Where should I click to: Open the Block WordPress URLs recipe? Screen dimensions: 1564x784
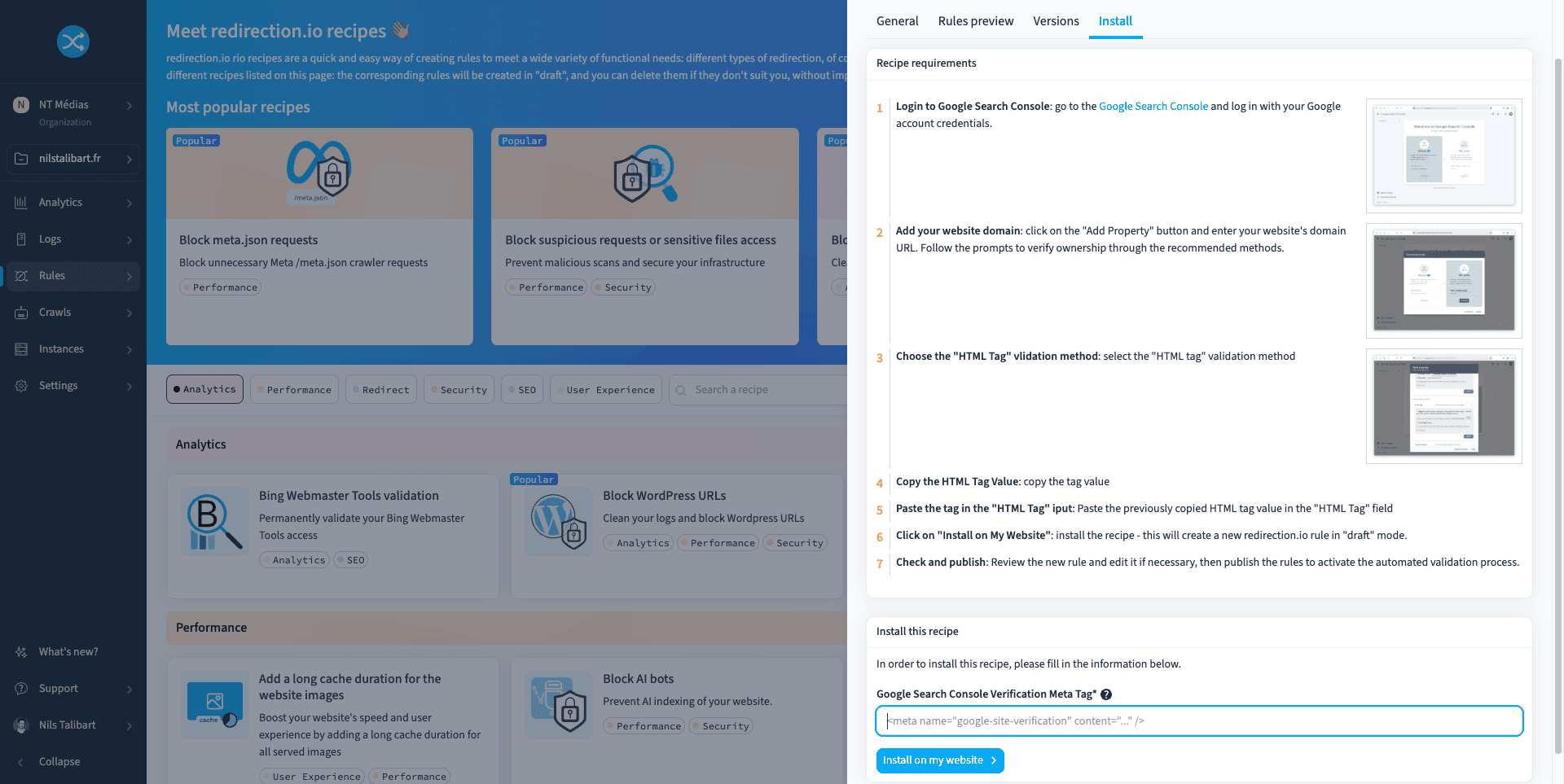pyautogui.click(x=676, y=537)
